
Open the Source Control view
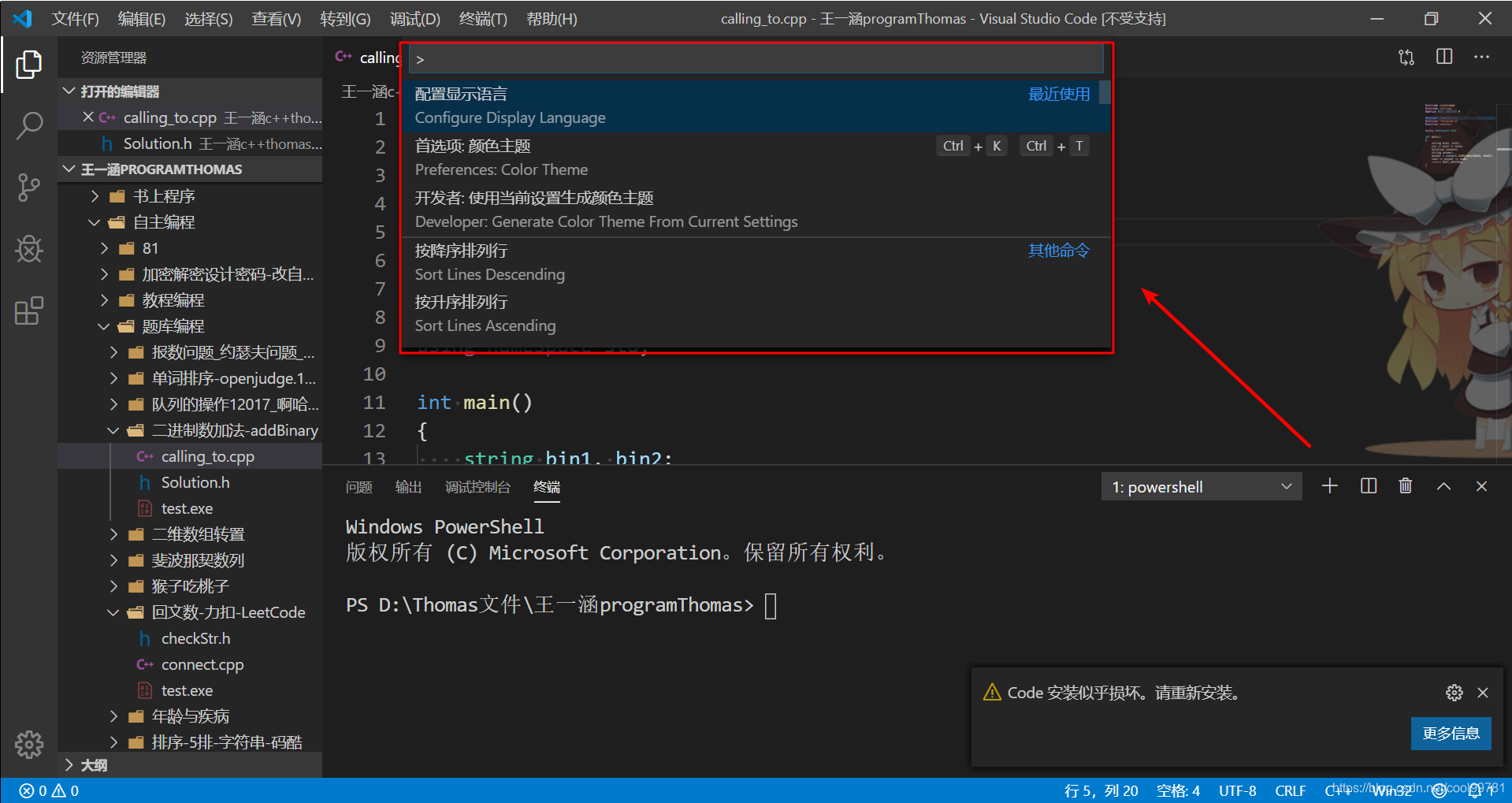pyautogui.click(x=28, y=188)
